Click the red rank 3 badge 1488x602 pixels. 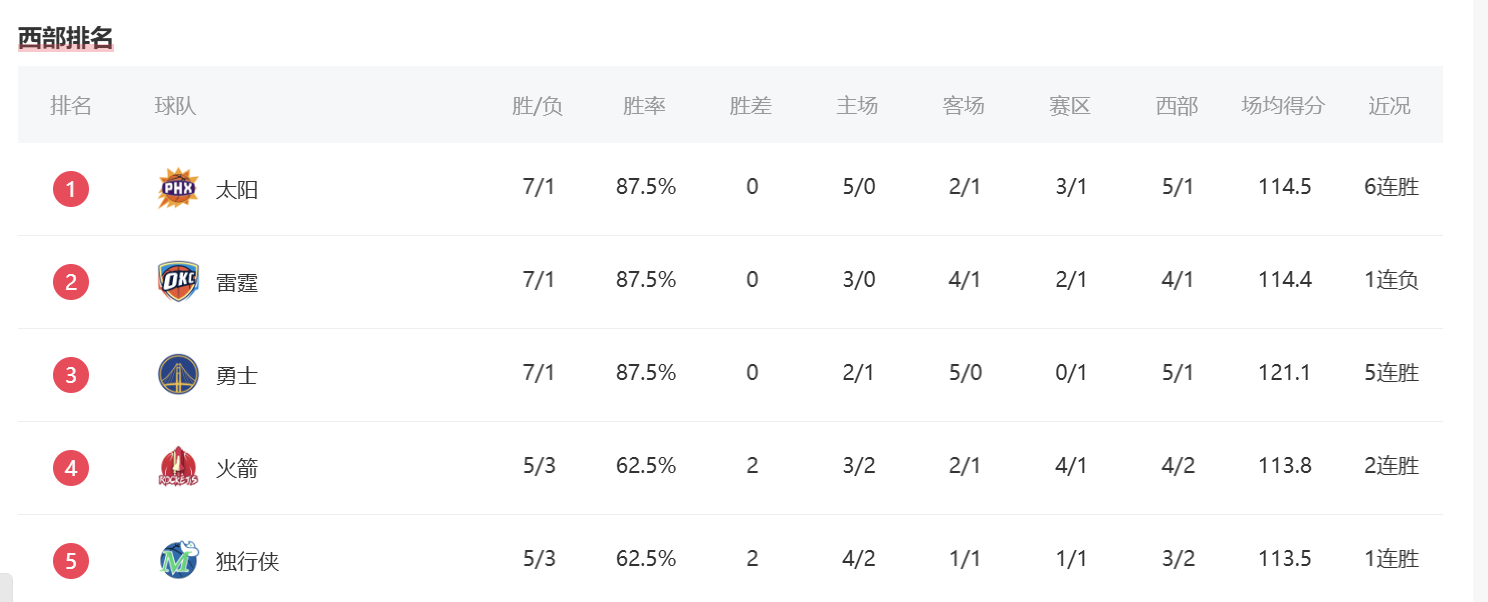[x=71, y=375]
